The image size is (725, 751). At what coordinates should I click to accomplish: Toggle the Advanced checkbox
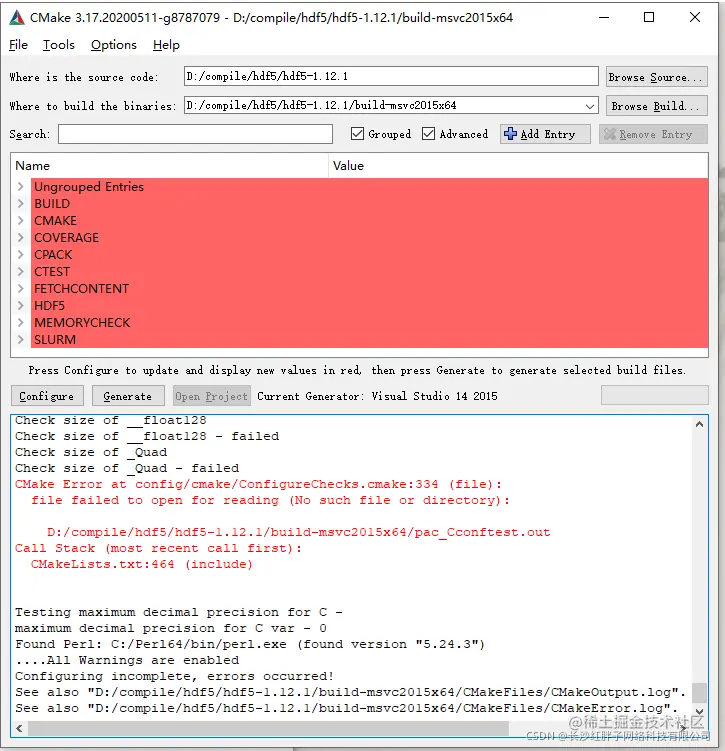[428, 134]
